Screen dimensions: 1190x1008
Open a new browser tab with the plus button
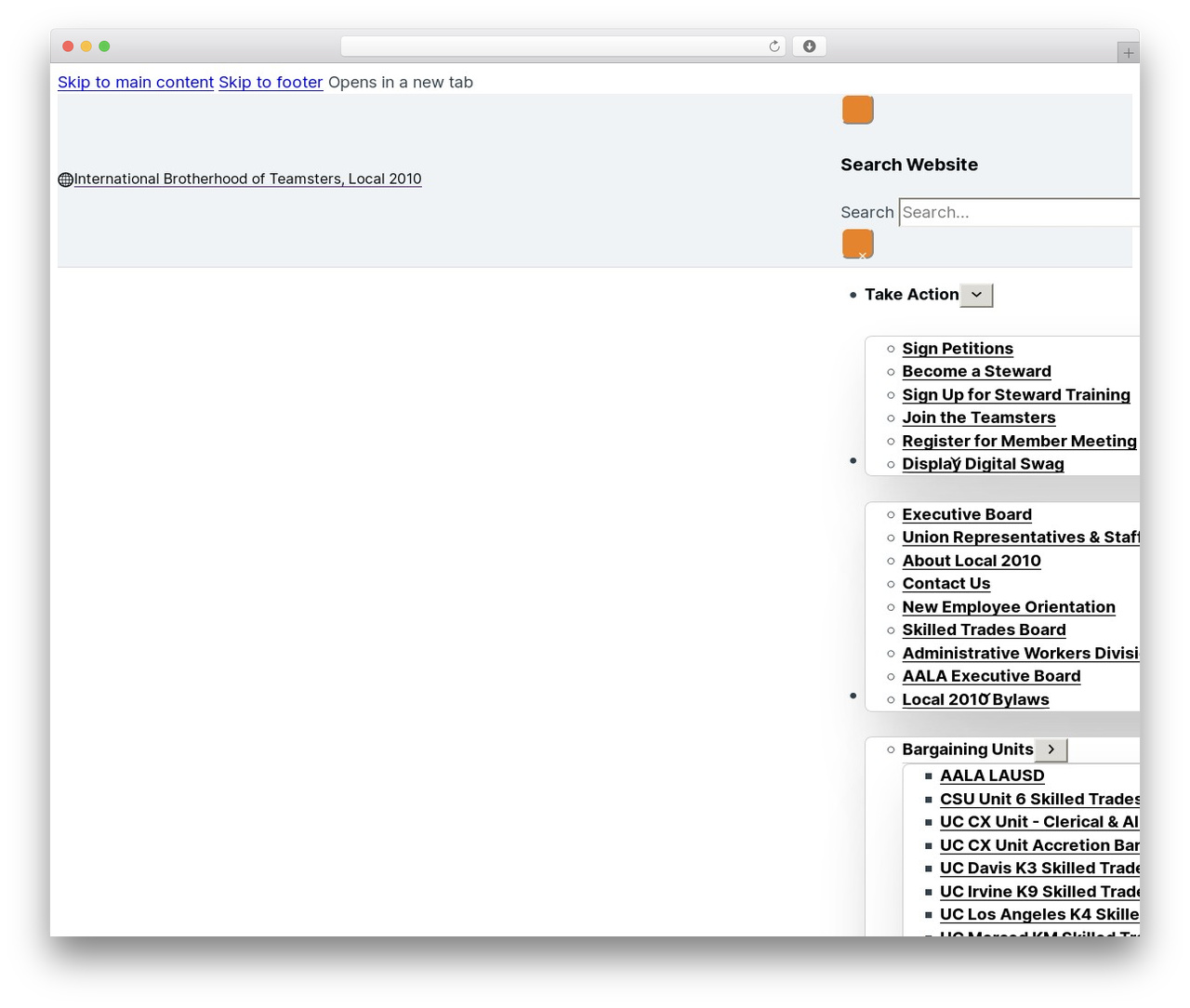click(1128, 53)
